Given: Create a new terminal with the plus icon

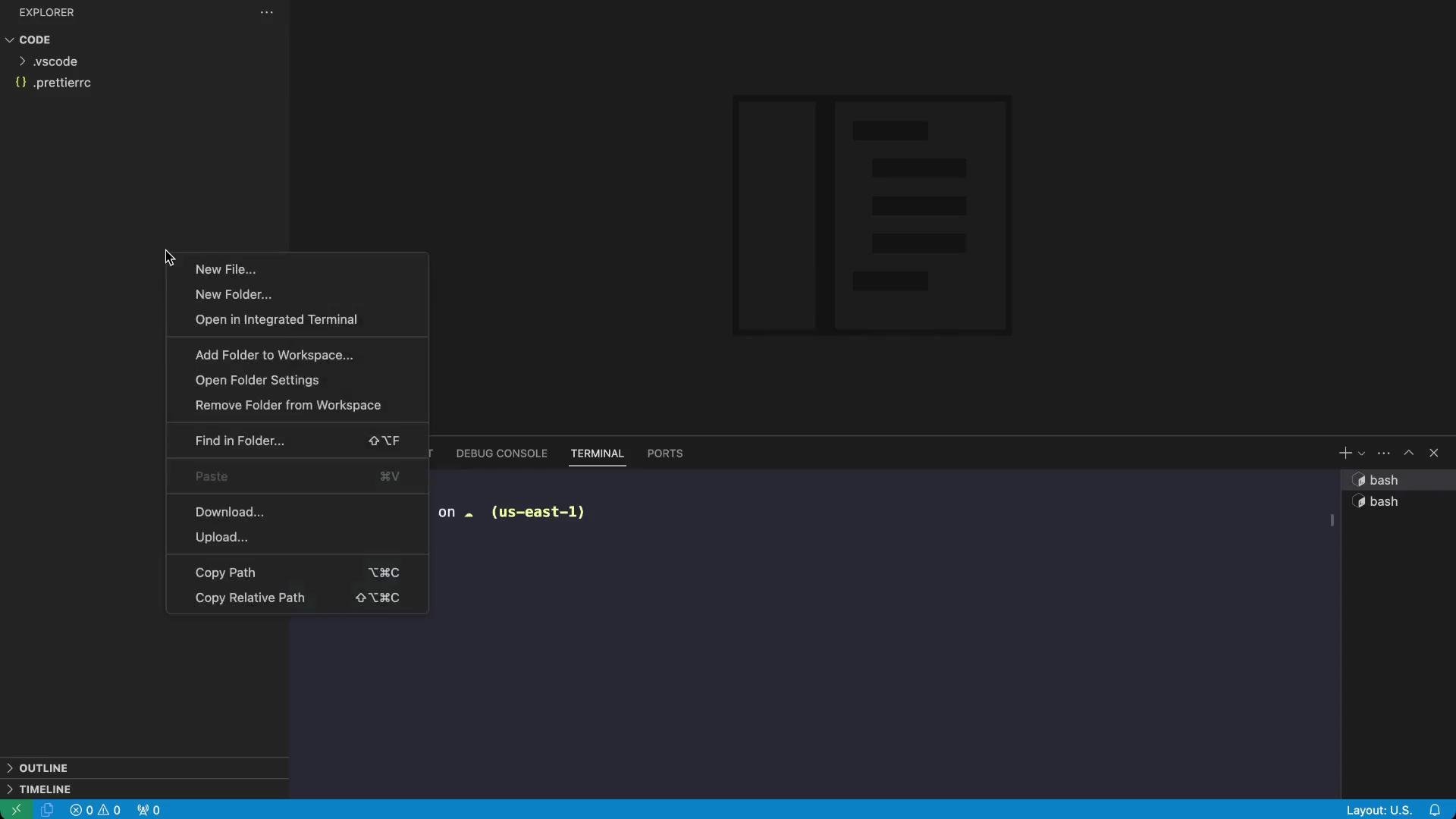Looking at the screenshot, I should click(1345, 453).
